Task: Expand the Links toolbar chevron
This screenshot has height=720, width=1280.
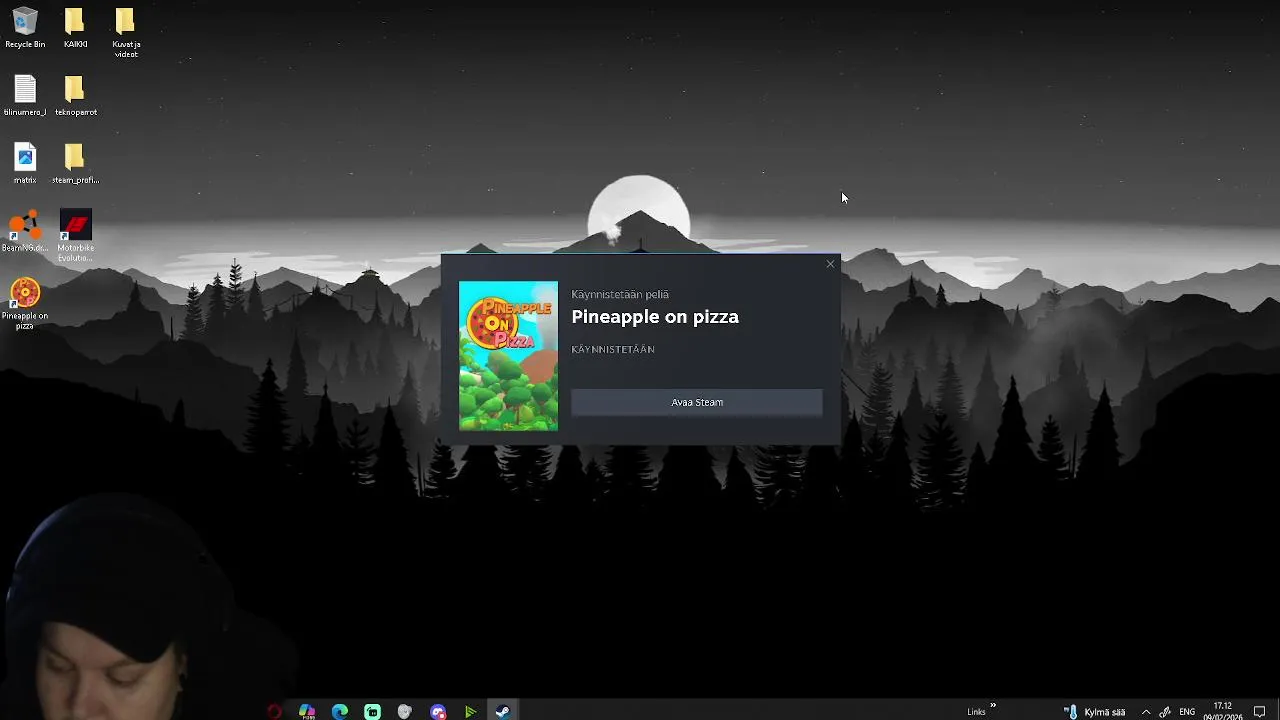Action: click(x=993, y=706)
